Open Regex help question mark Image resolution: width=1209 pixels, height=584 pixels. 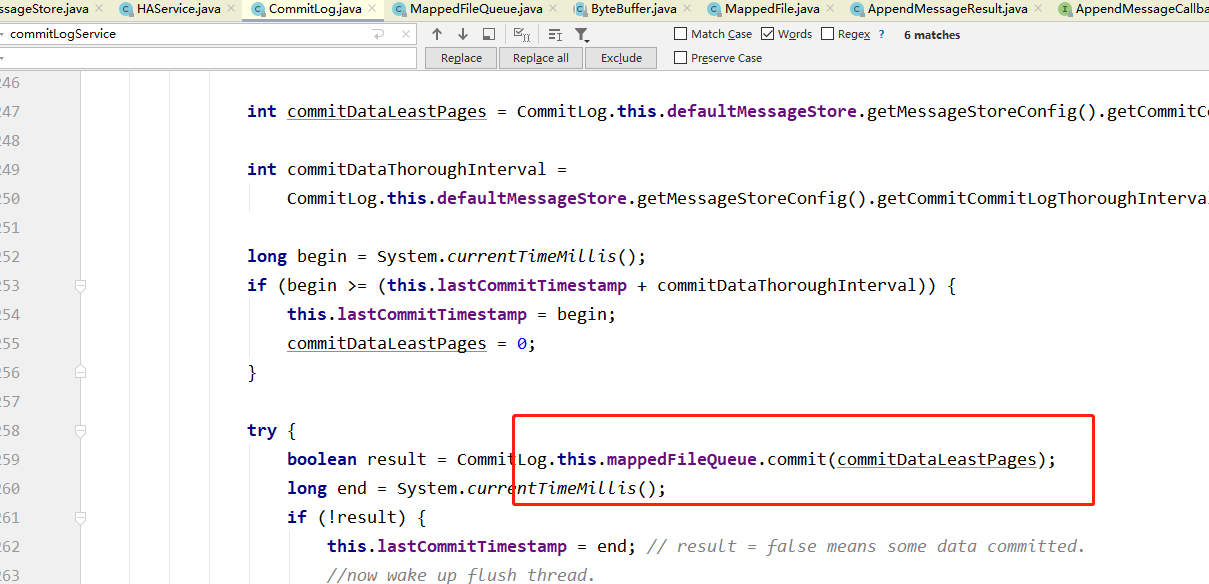[x=881, y=34]
